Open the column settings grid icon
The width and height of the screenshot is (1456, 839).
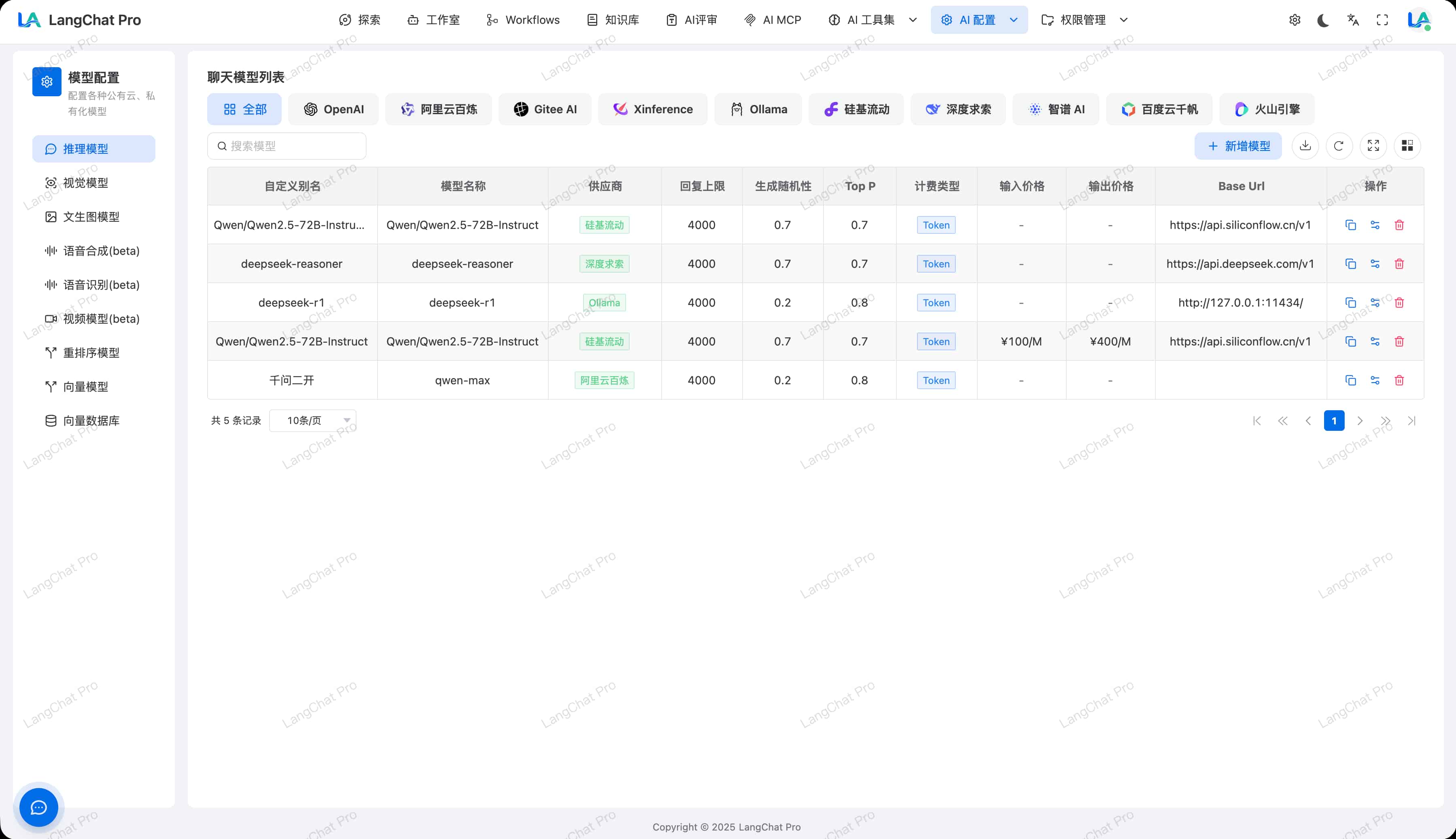(1407, 146)
